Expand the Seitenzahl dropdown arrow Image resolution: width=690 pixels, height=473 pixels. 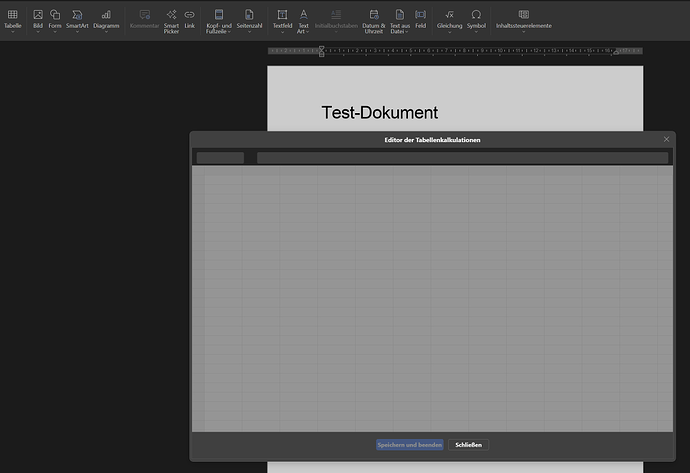coord(249,32)
